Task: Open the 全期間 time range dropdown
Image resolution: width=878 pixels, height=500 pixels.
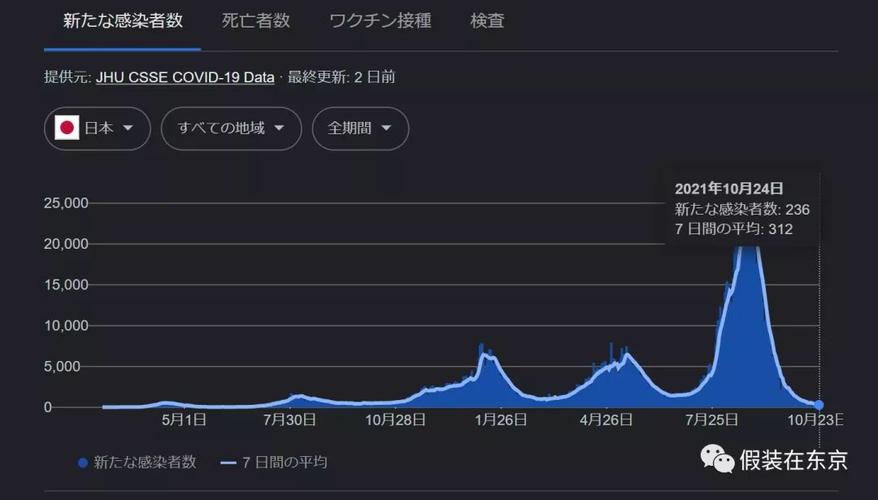Action: pyautogui.click(x=360, y=128)
